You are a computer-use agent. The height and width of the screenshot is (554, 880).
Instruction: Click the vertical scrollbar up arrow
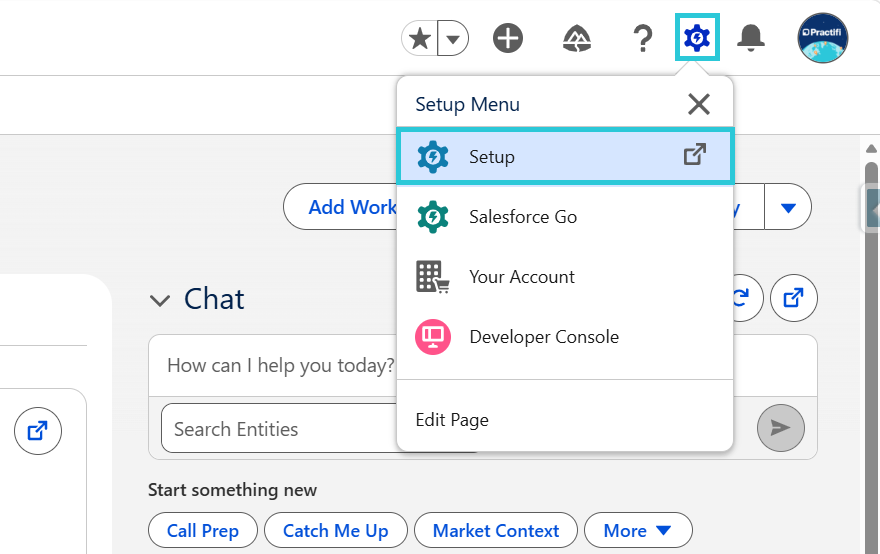coord(871,149)
